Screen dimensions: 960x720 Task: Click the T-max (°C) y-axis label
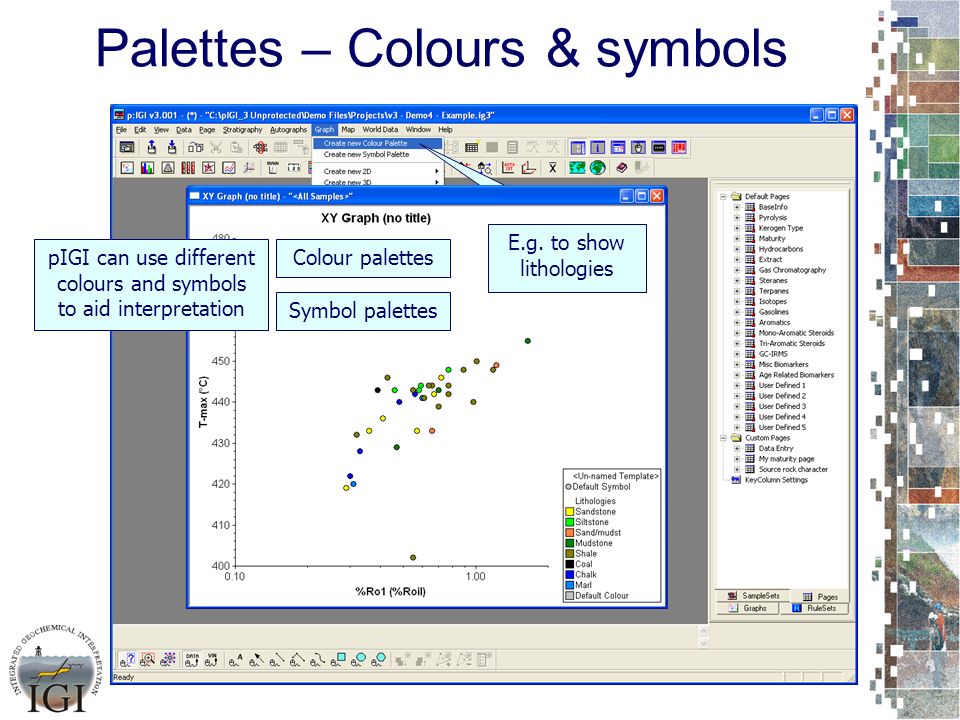point(203,402)
